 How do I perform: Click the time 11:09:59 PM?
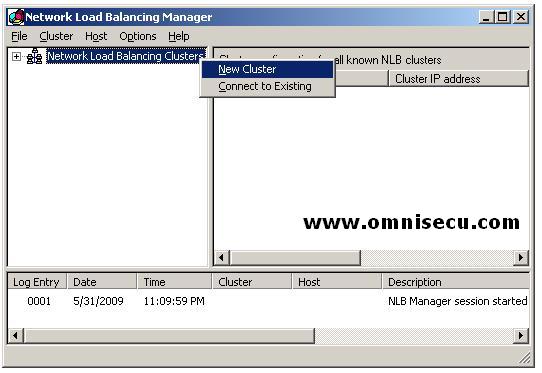[174, 301]
